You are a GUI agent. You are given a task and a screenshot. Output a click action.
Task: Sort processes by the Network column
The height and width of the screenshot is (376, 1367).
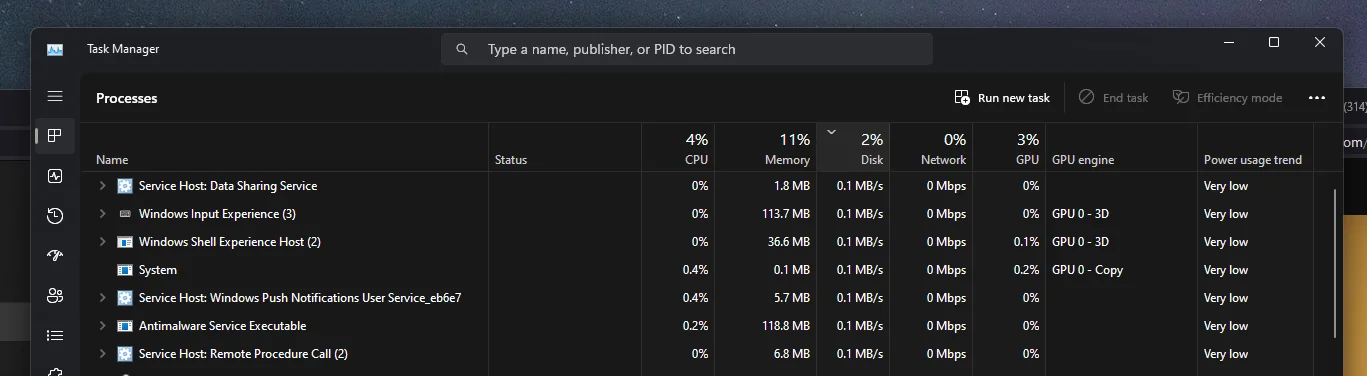[931, 147]
